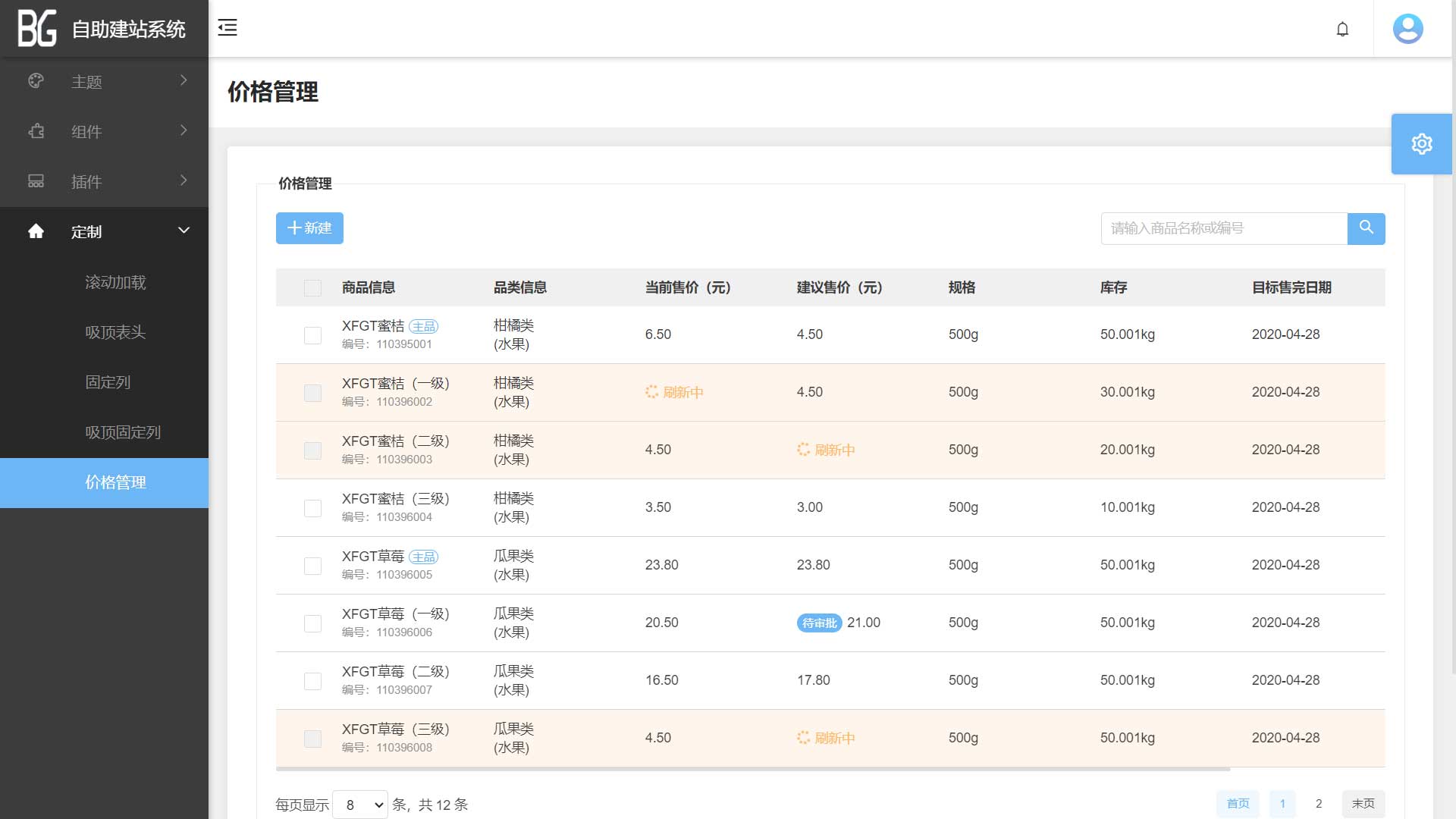Click the home icon beside 定制
The image size is (1456, 819).
pos(36,231)
